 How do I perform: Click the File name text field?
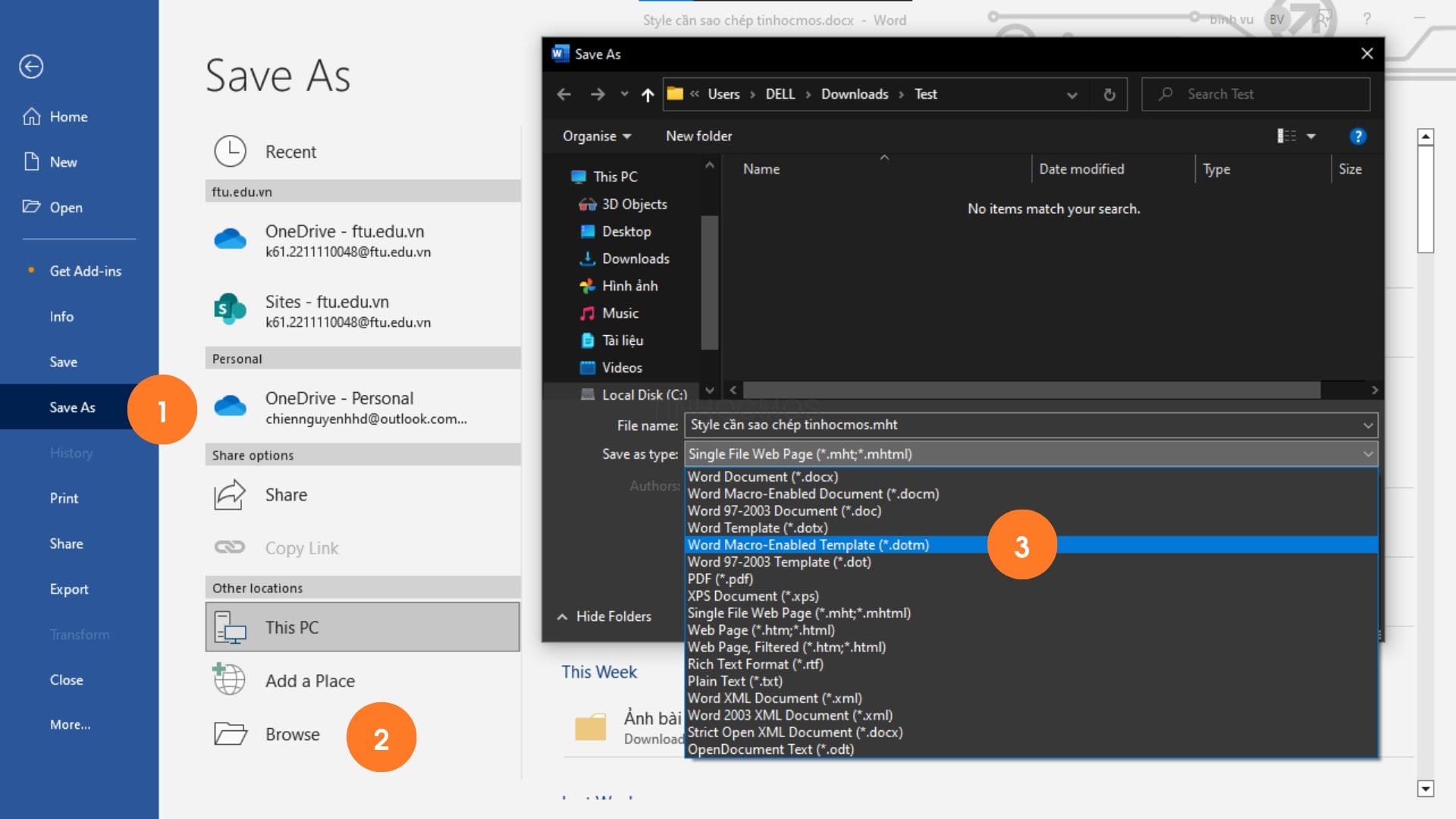coord(1024,425)
